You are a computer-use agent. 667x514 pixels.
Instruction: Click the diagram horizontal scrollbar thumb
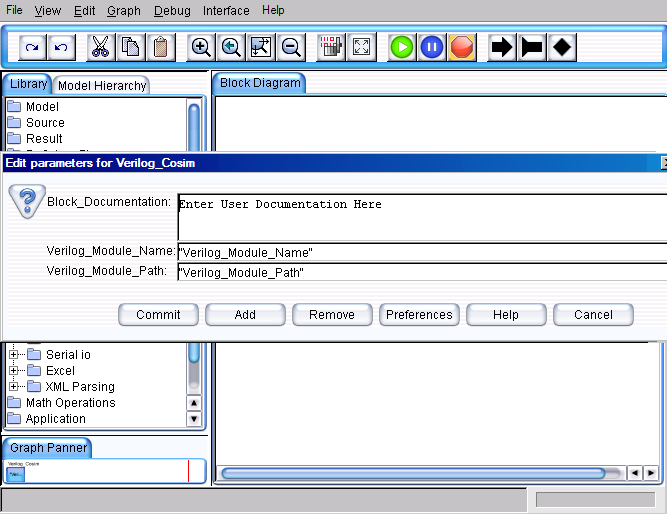click(x=413, y=473)
